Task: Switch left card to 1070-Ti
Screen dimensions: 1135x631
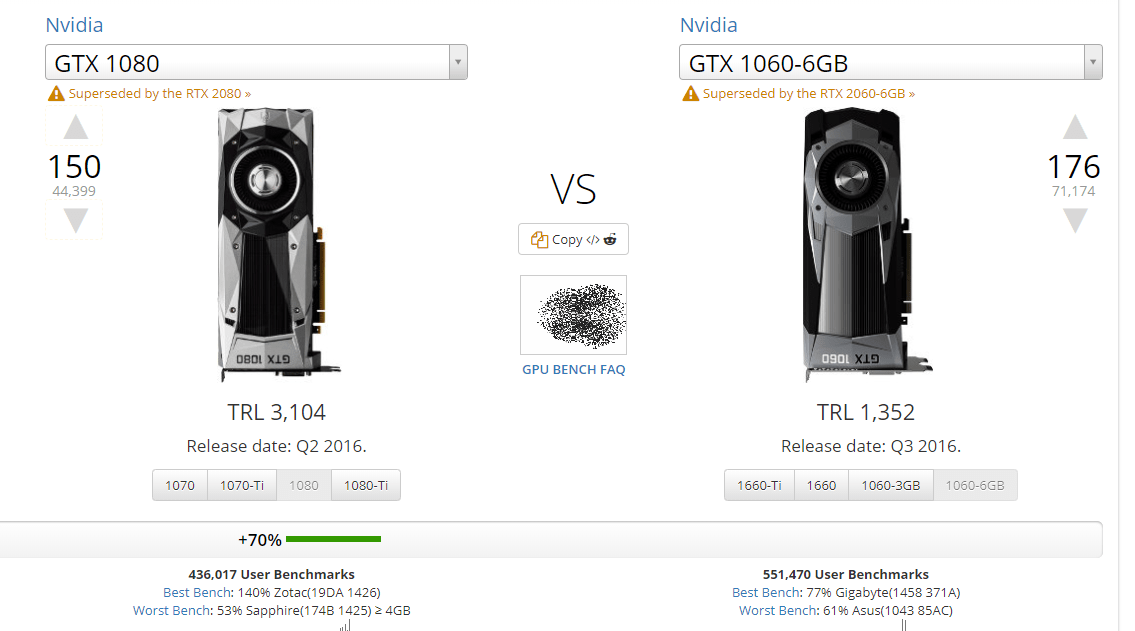Action: 244,485
